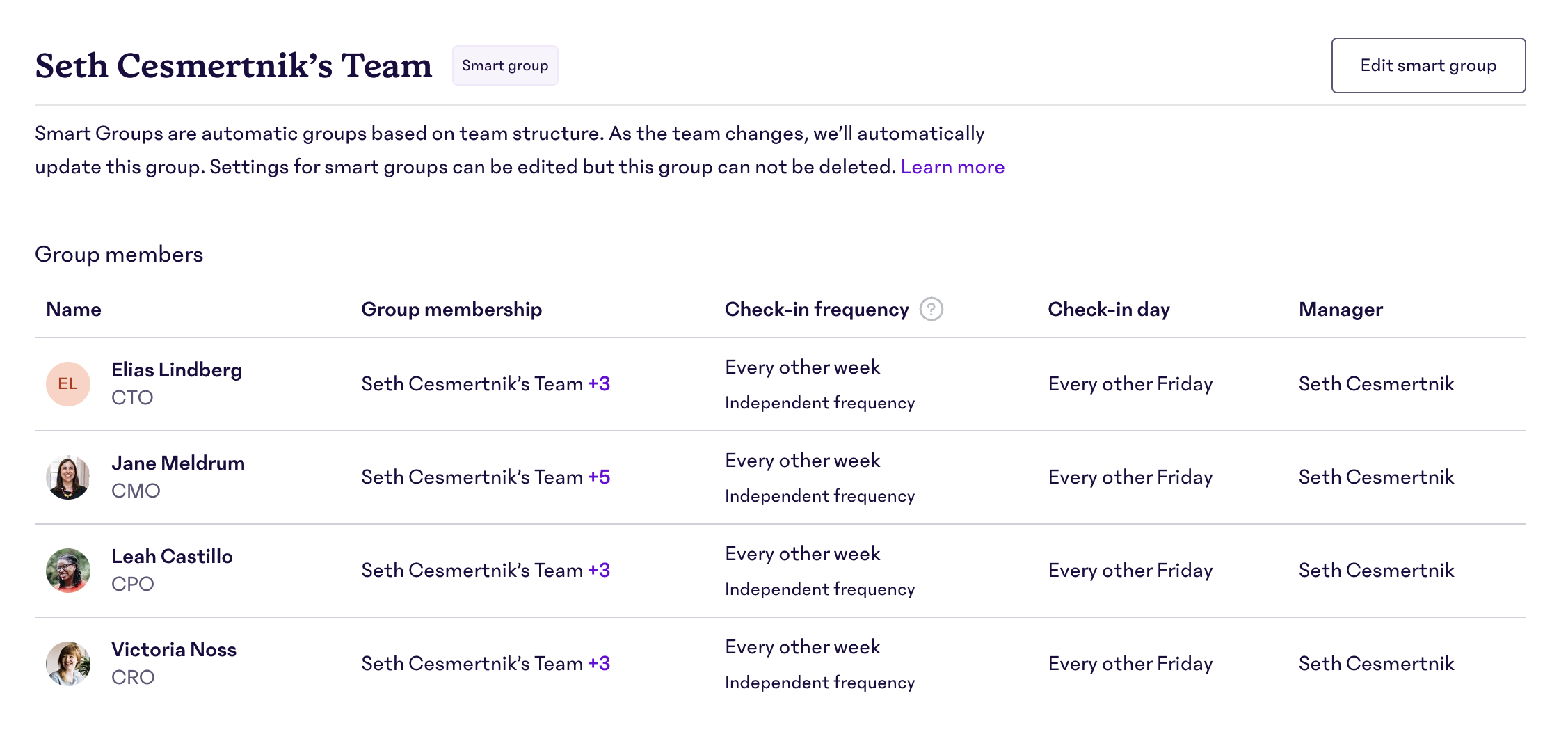The width and height of the screenshot is (1568, 739).
Task: Open Jane Meldrum's profile name
Action: coord(178,463)
